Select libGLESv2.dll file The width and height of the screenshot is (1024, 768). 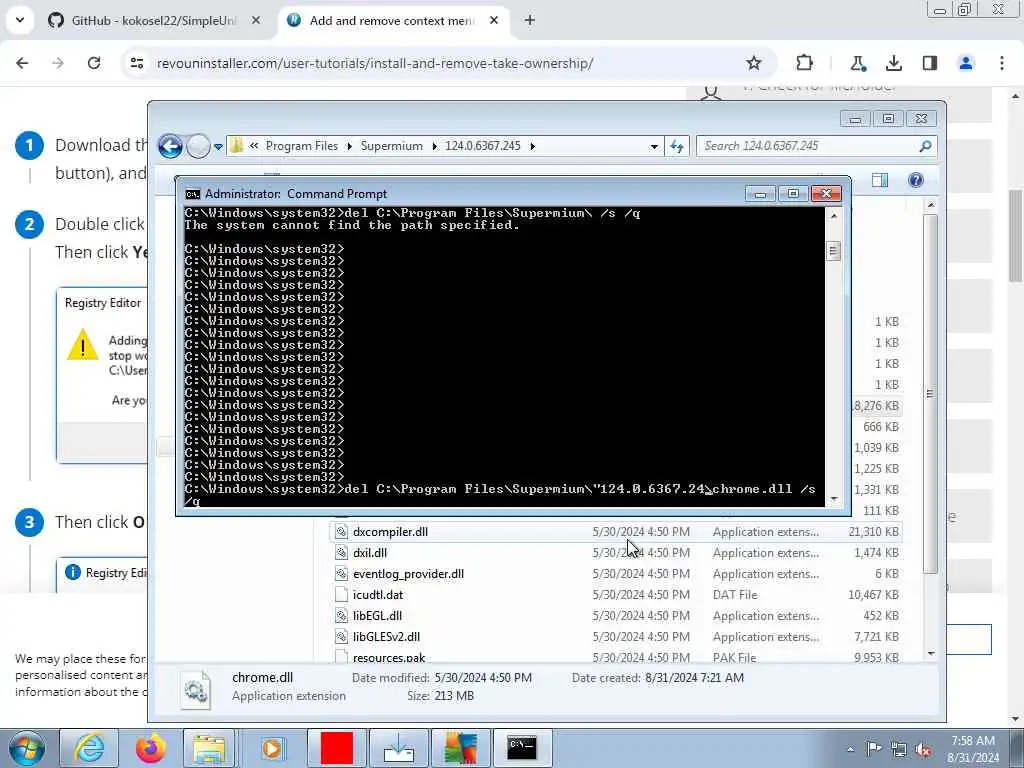616,636
